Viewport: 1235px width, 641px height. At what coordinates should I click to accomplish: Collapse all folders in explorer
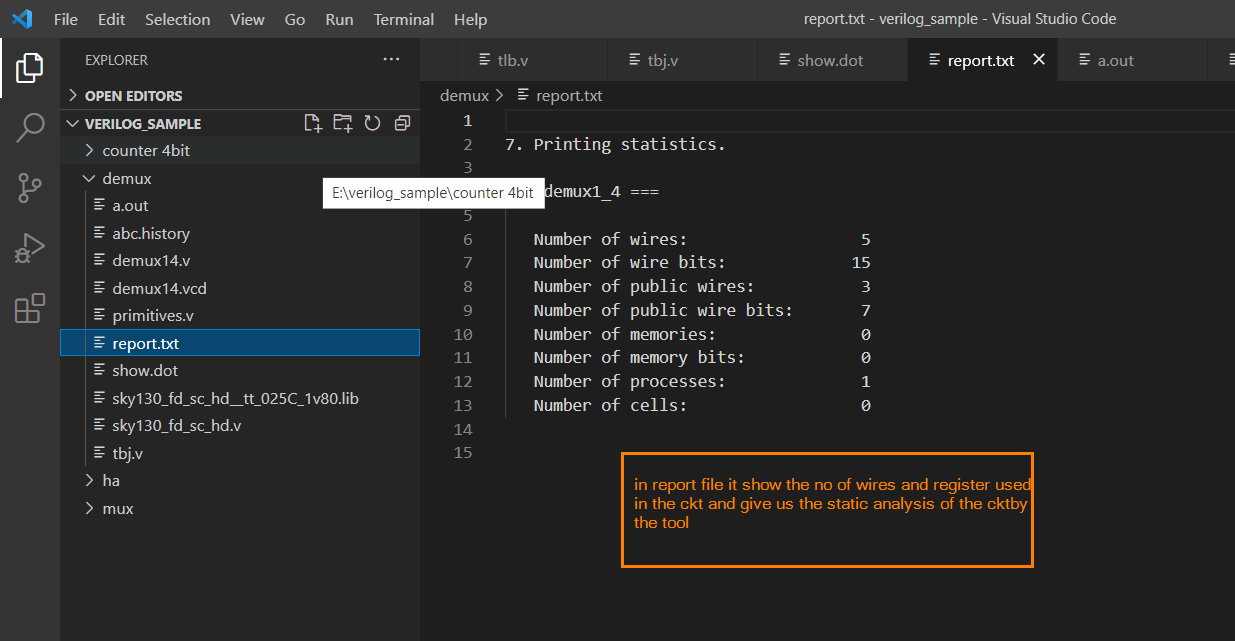[402, 123]
